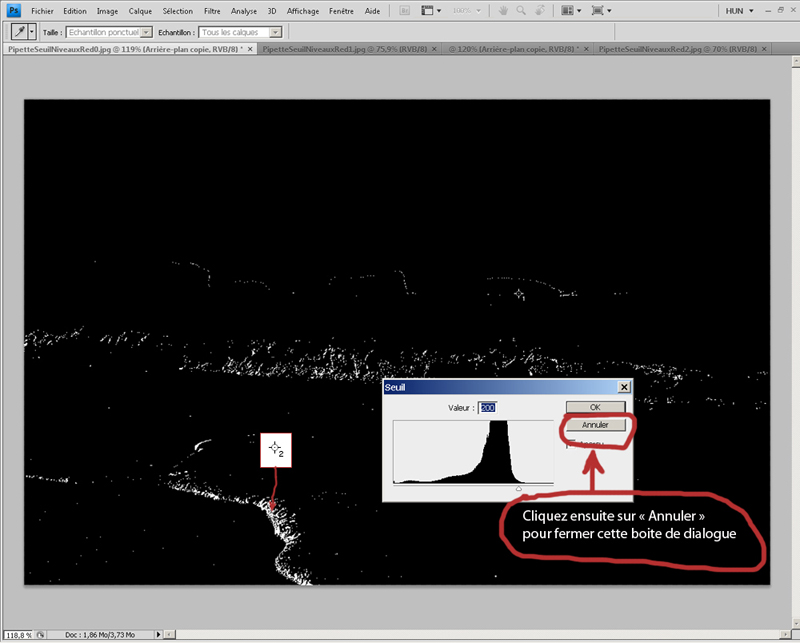Click the Photoshop Ps logo icon

(x=13, y=10)
